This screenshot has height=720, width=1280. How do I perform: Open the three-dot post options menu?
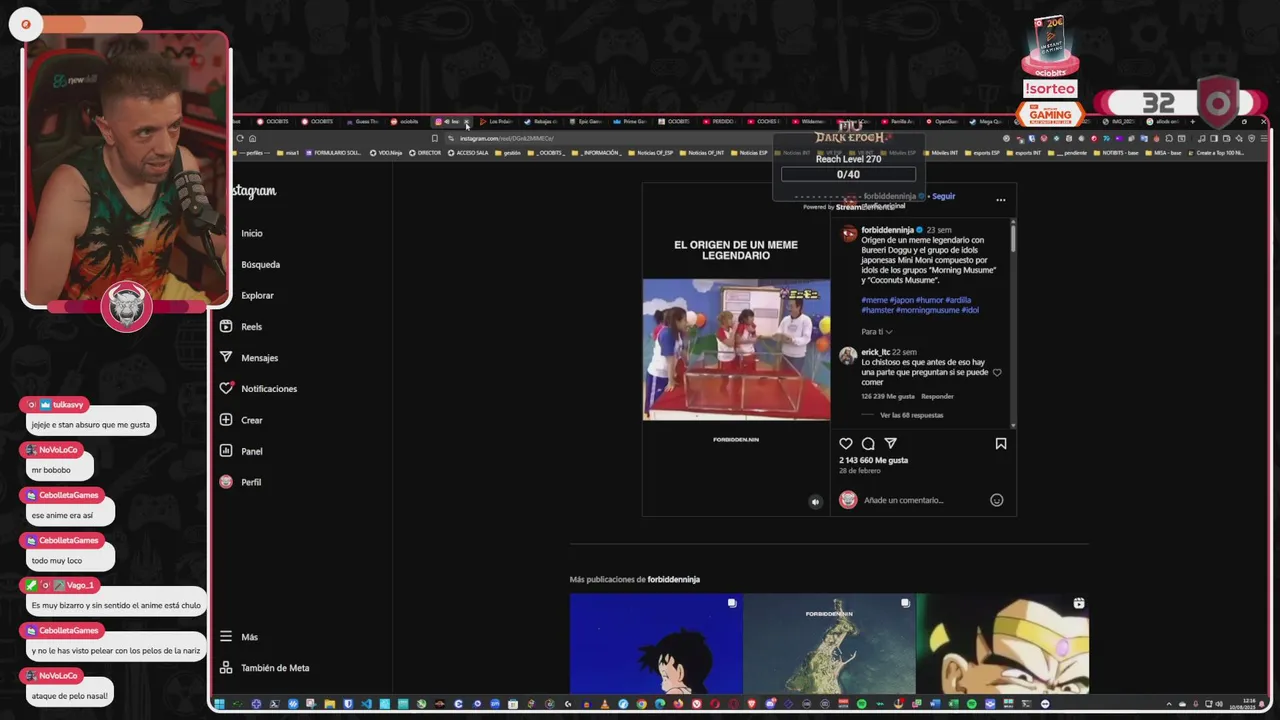tap(1001, 200)
